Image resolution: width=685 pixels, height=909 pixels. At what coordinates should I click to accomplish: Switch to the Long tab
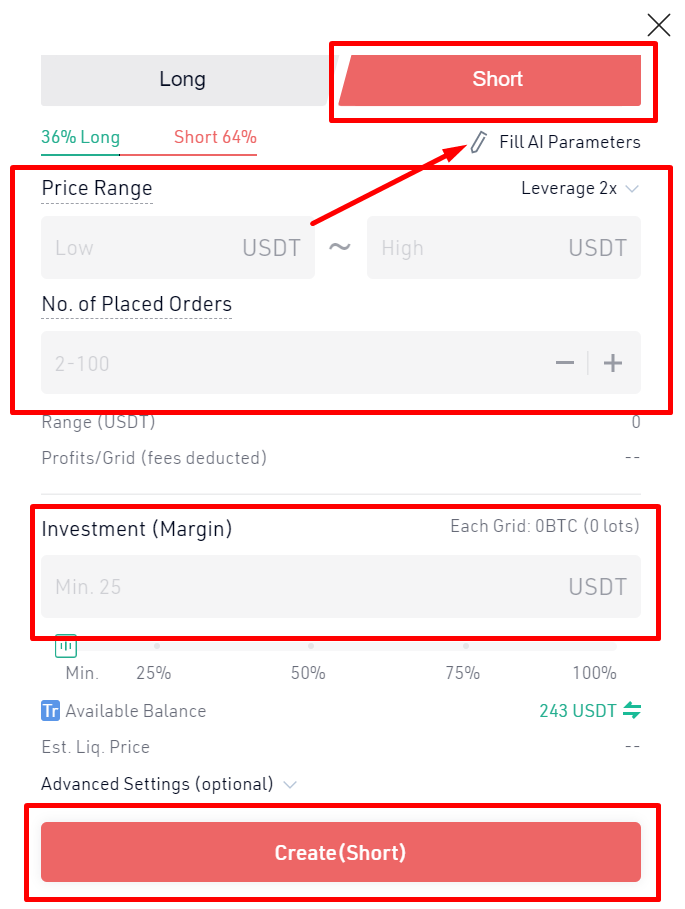(x=183, y=80)
